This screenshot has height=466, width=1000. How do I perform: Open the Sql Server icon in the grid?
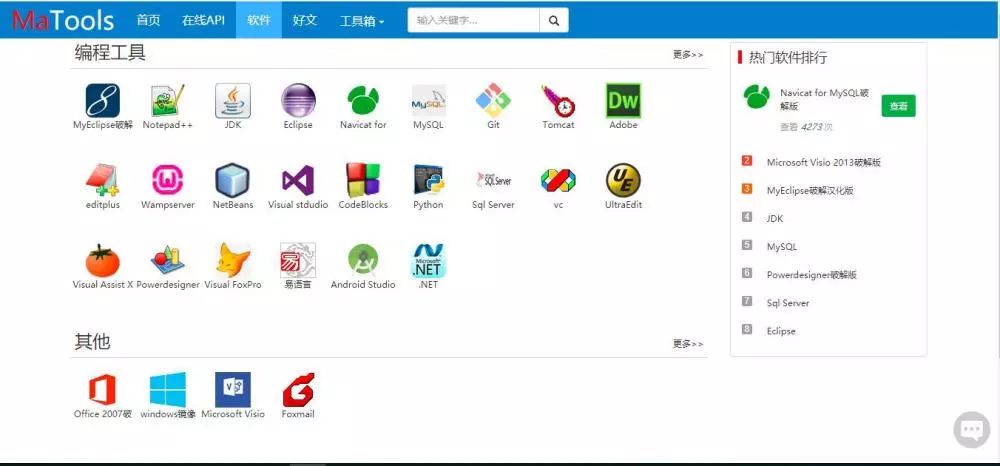tap(493, 180)
